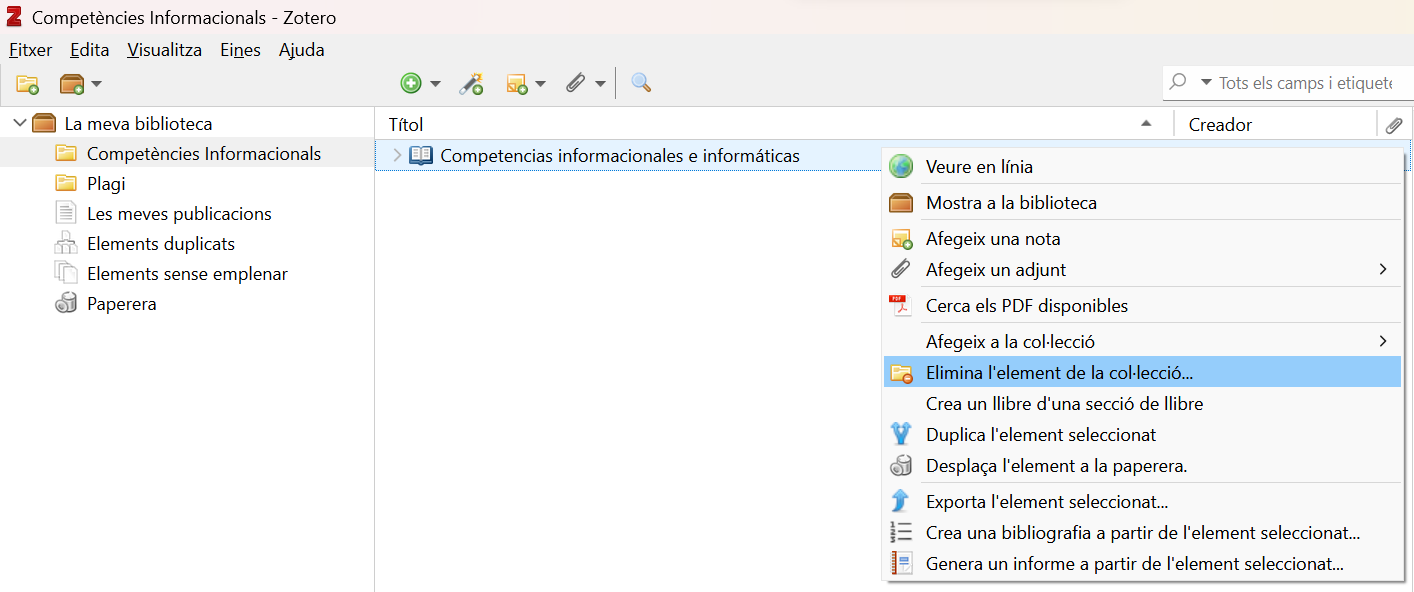Click the Add Item by Identifier wand icon
The height and width of the screenshot is (592, 1414).
click(x=471, y=84)
